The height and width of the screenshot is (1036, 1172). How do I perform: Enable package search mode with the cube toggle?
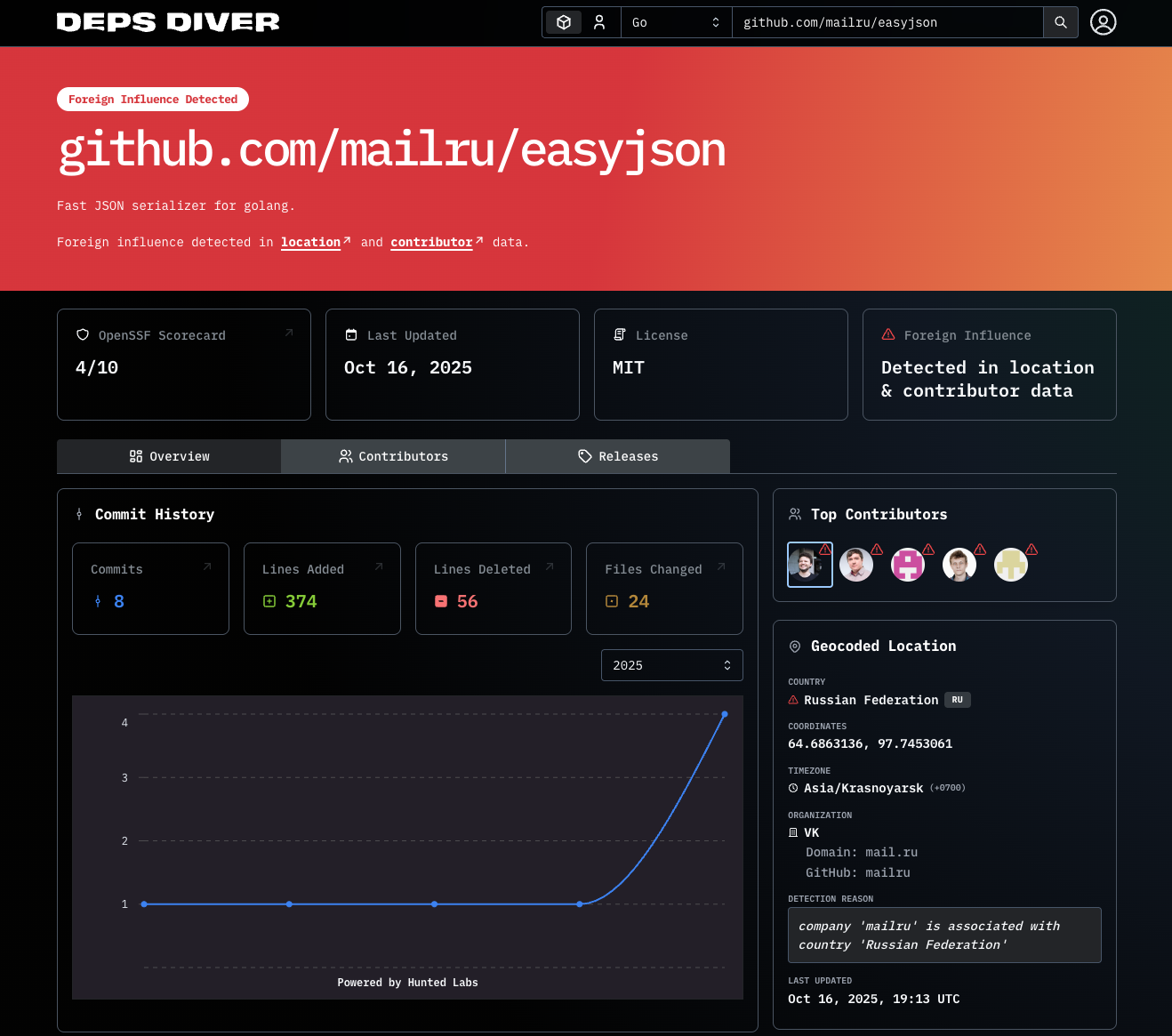[563, 22]
